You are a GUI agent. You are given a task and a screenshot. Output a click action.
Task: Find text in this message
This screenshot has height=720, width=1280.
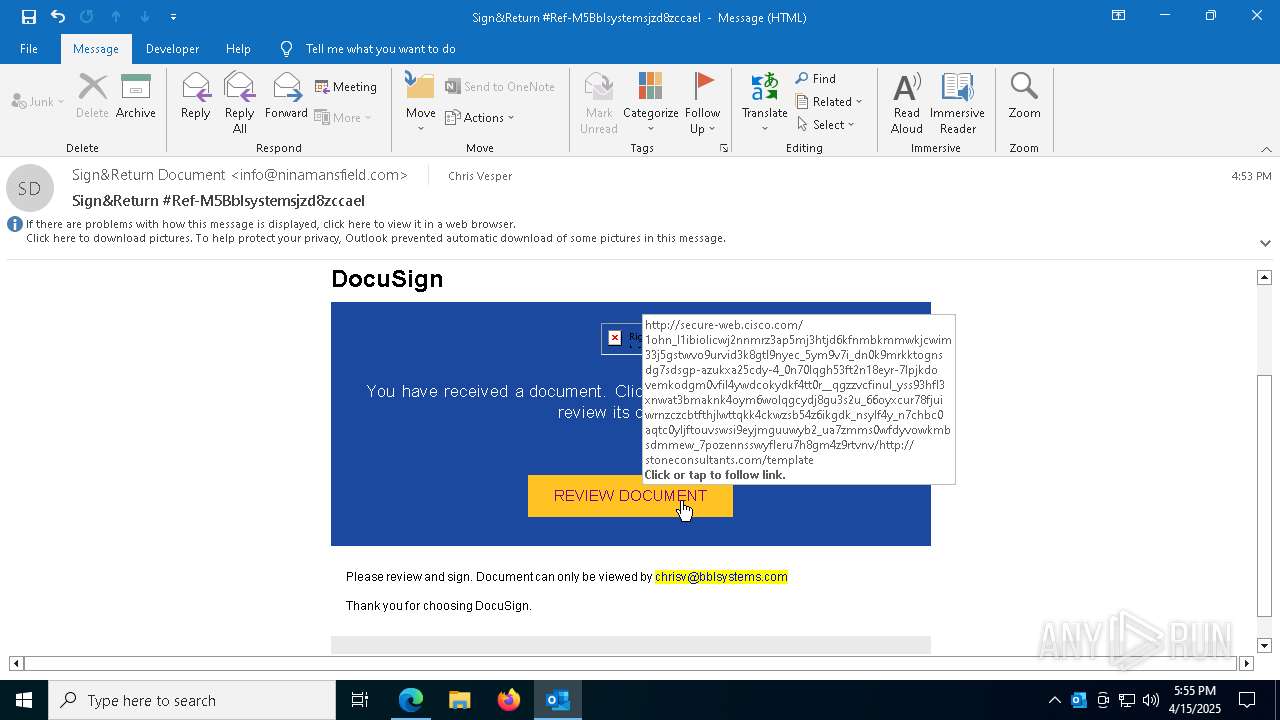click(x=816, y=79)
